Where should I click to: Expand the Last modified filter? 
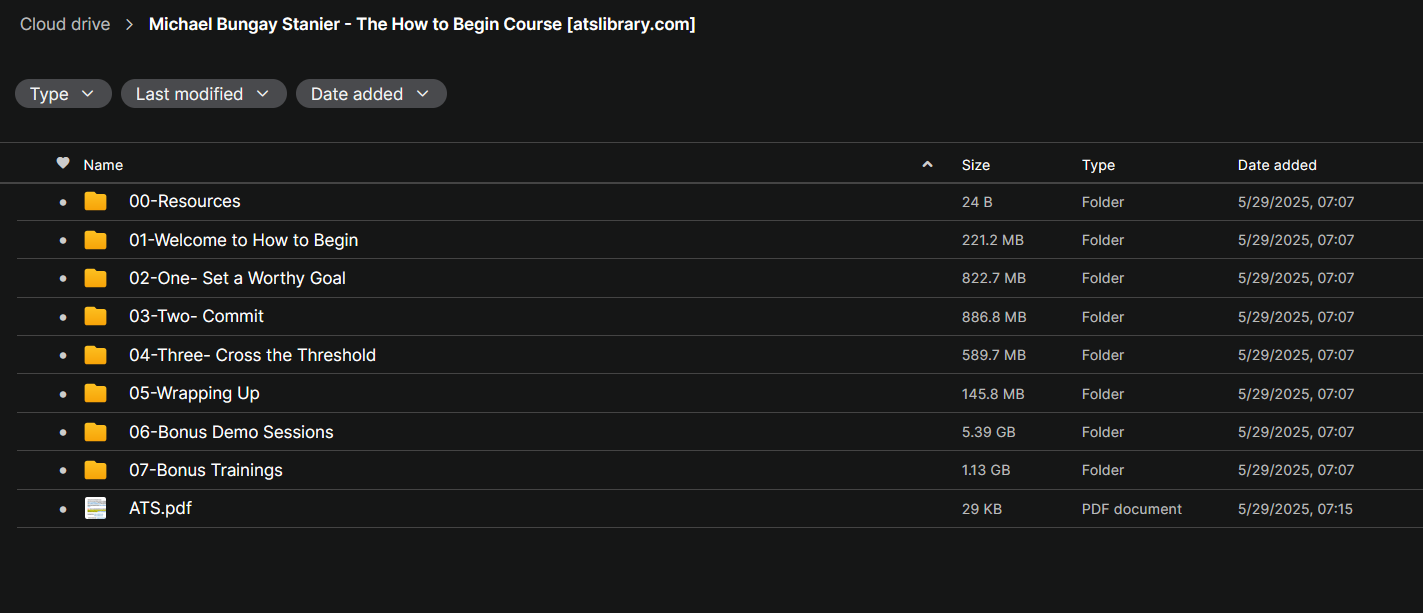tap(204, 94)
